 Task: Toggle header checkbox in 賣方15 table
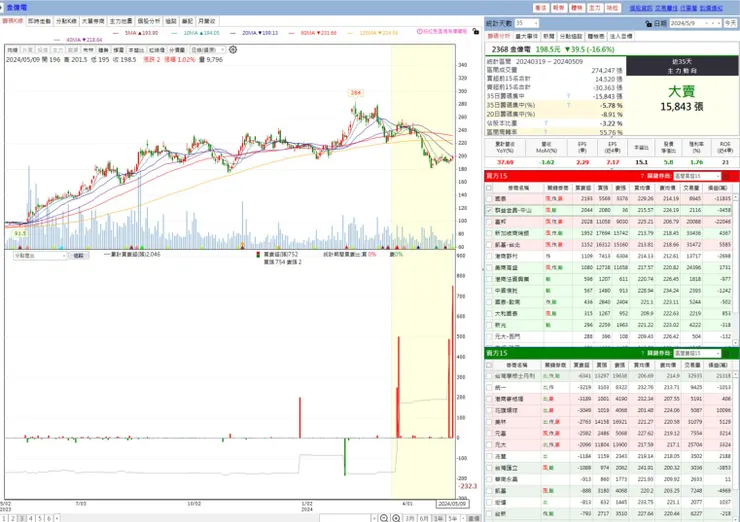489,365
